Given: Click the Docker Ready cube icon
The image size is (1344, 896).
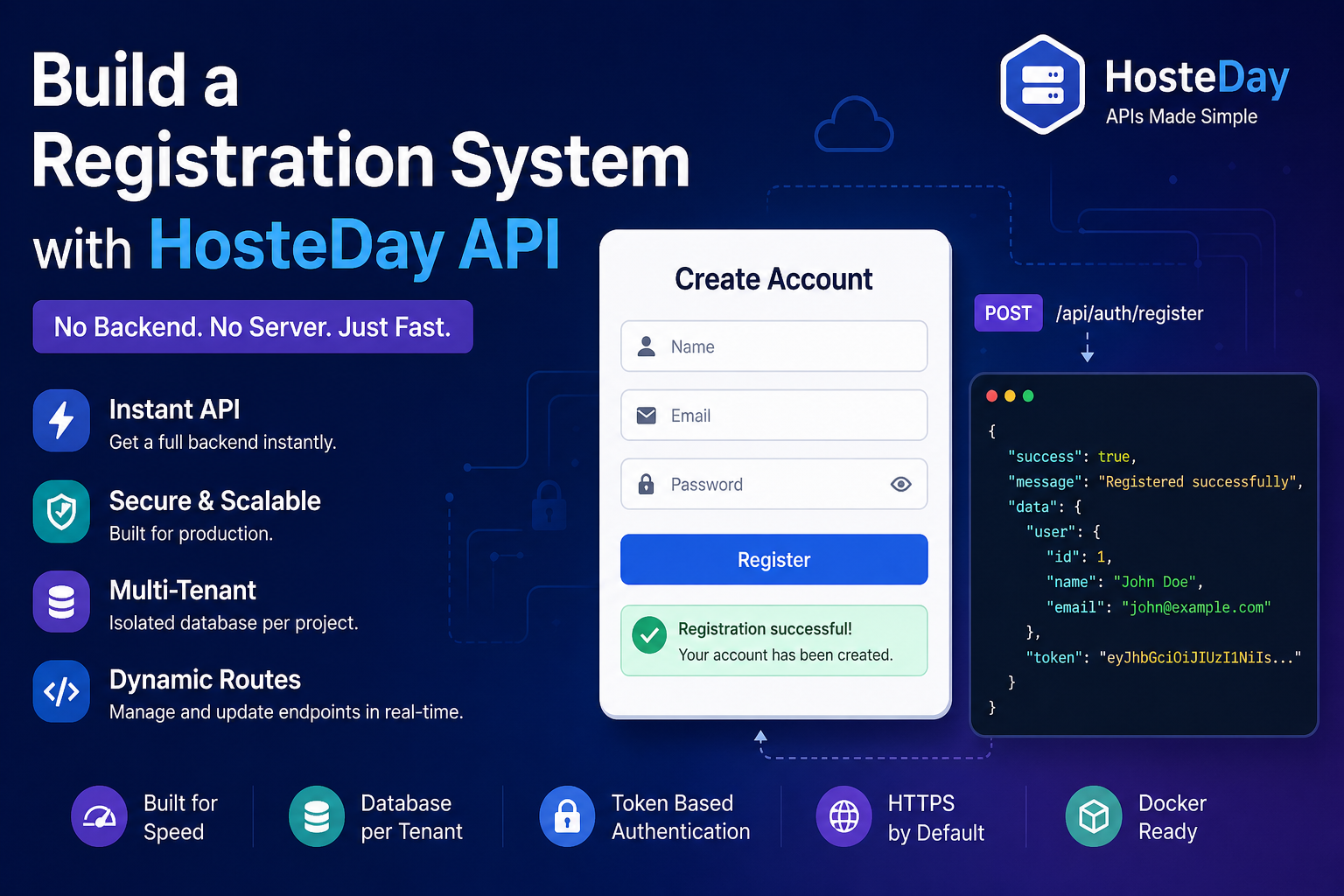Looking at the screenshot, I should pos(1094,816).
